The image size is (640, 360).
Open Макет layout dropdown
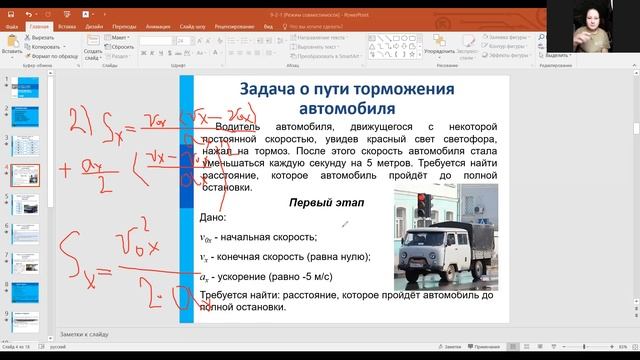[117, 38]
